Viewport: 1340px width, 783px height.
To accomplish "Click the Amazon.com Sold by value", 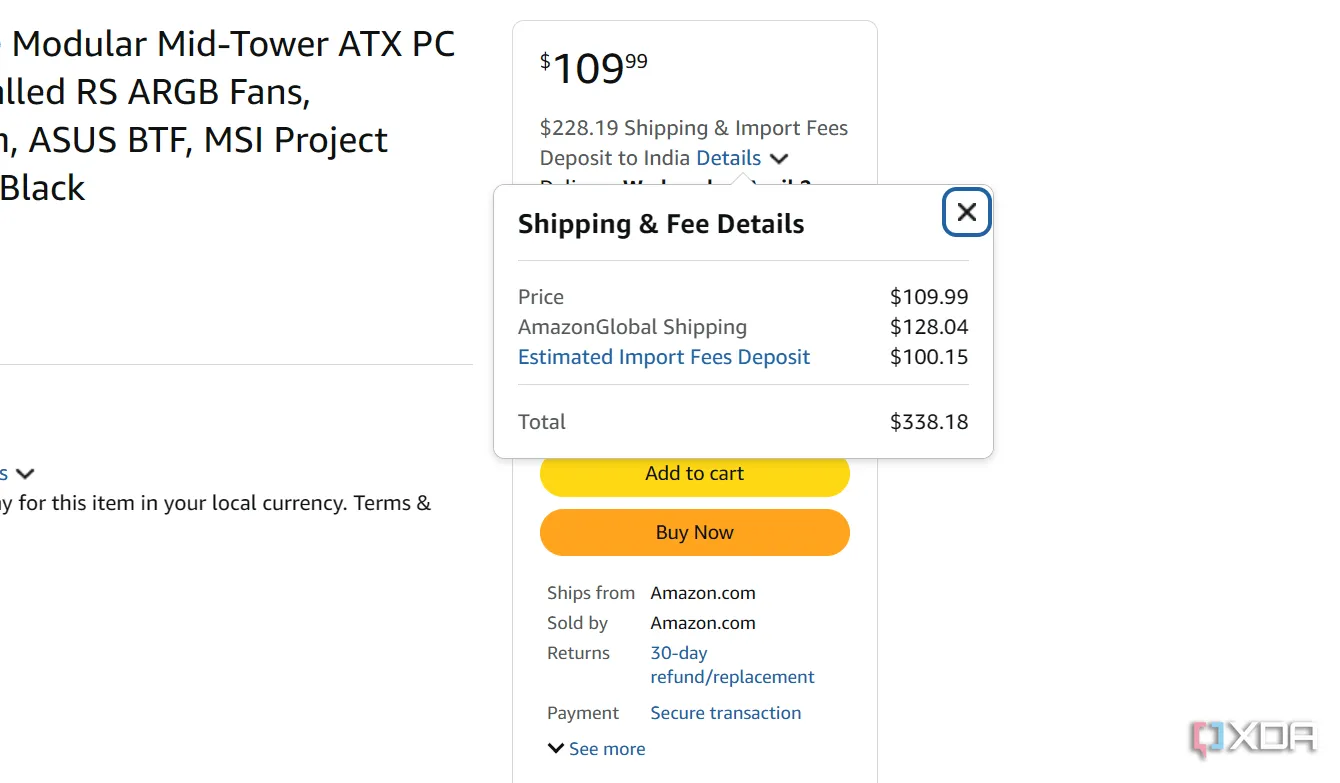I will pyautogui.click(x=702, y=623).
